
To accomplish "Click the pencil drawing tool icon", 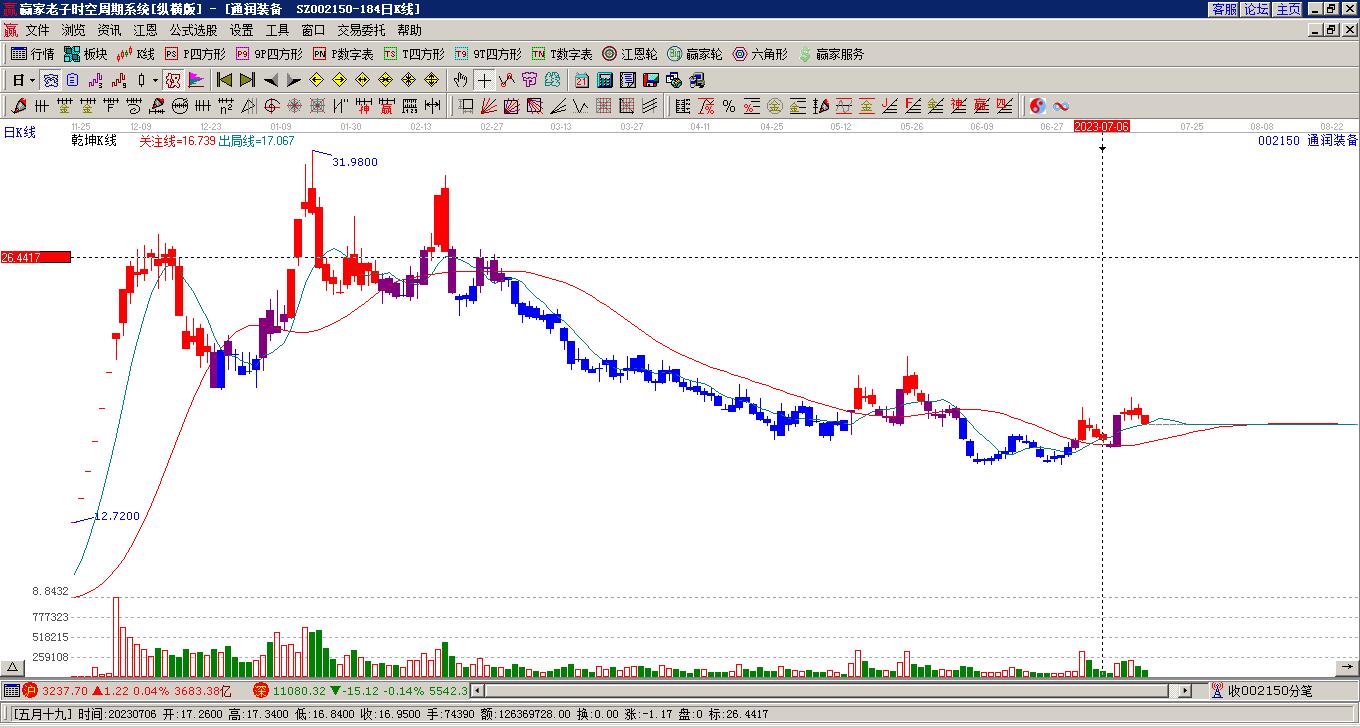I will click(x=20, y=106).
